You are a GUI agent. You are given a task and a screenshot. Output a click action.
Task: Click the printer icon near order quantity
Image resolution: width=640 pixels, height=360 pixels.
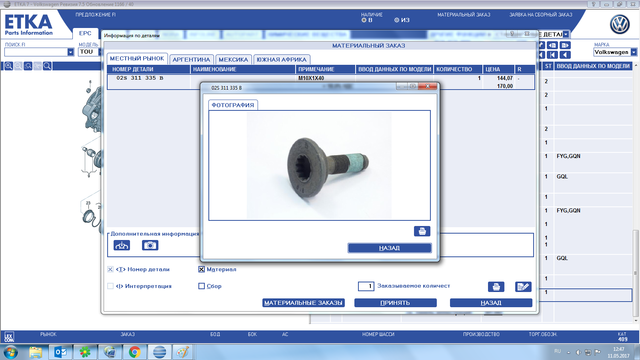(496, 287)
